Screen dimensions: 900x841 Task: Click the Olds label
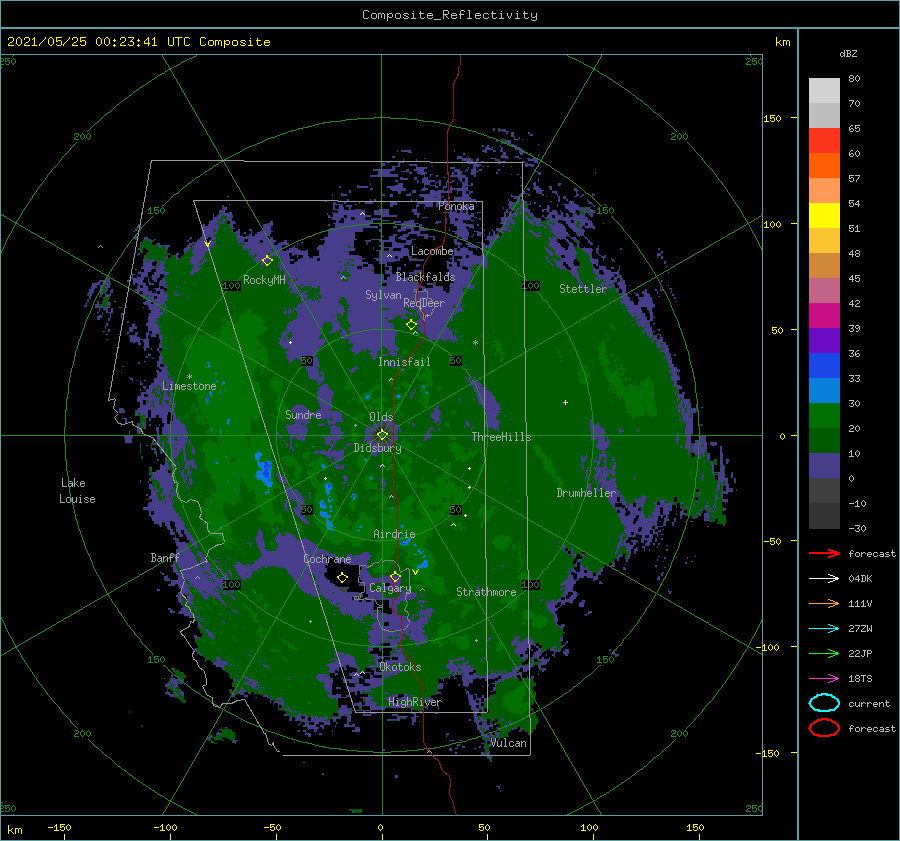coord(381,417)
